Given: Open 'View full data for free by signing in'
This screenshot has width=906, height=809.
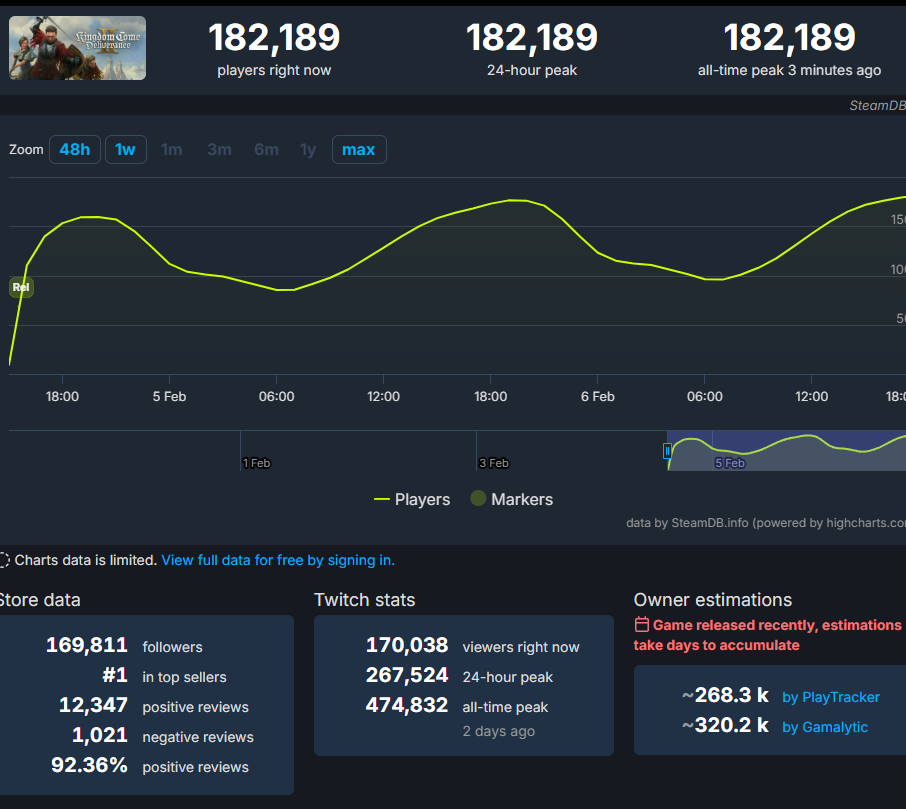Looking at the screenshot, I should (278, 560).
